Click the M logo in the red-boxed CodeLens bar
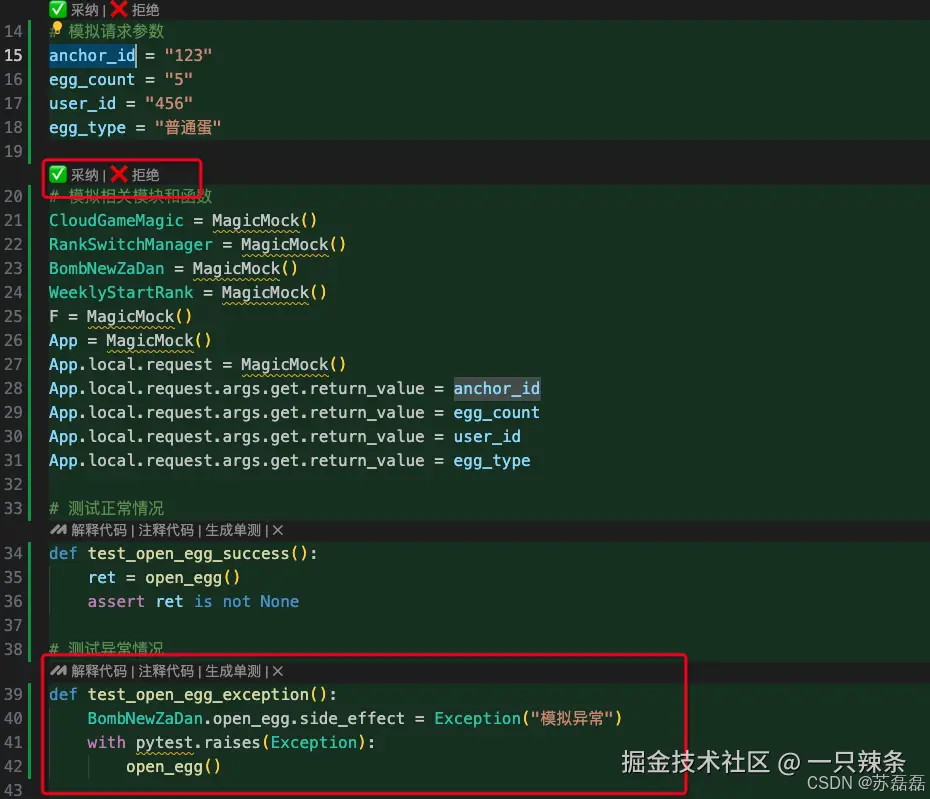930x799 pixels. [60, 671]
